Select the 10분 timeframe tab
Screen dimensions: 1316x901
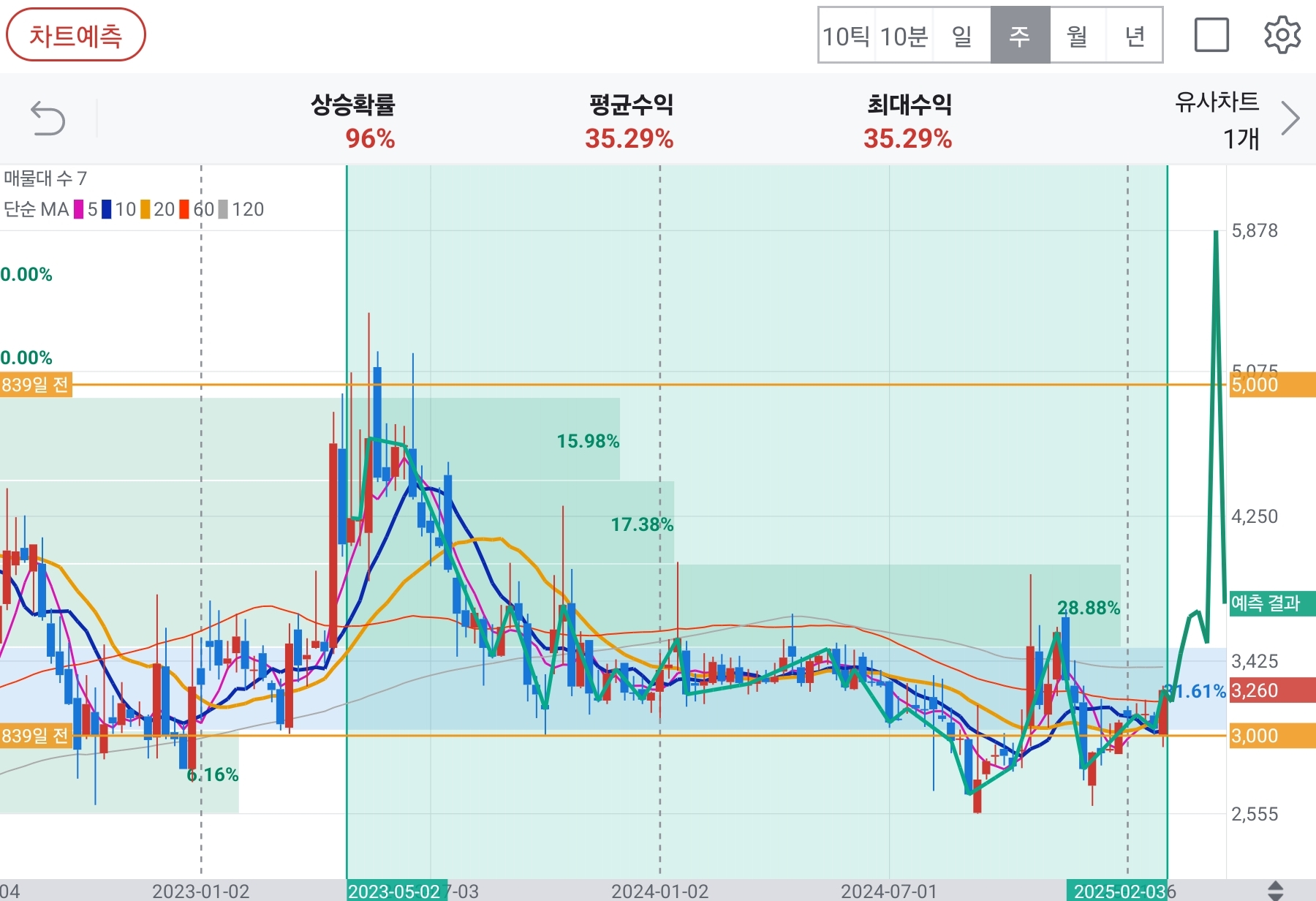pos(904,36)
